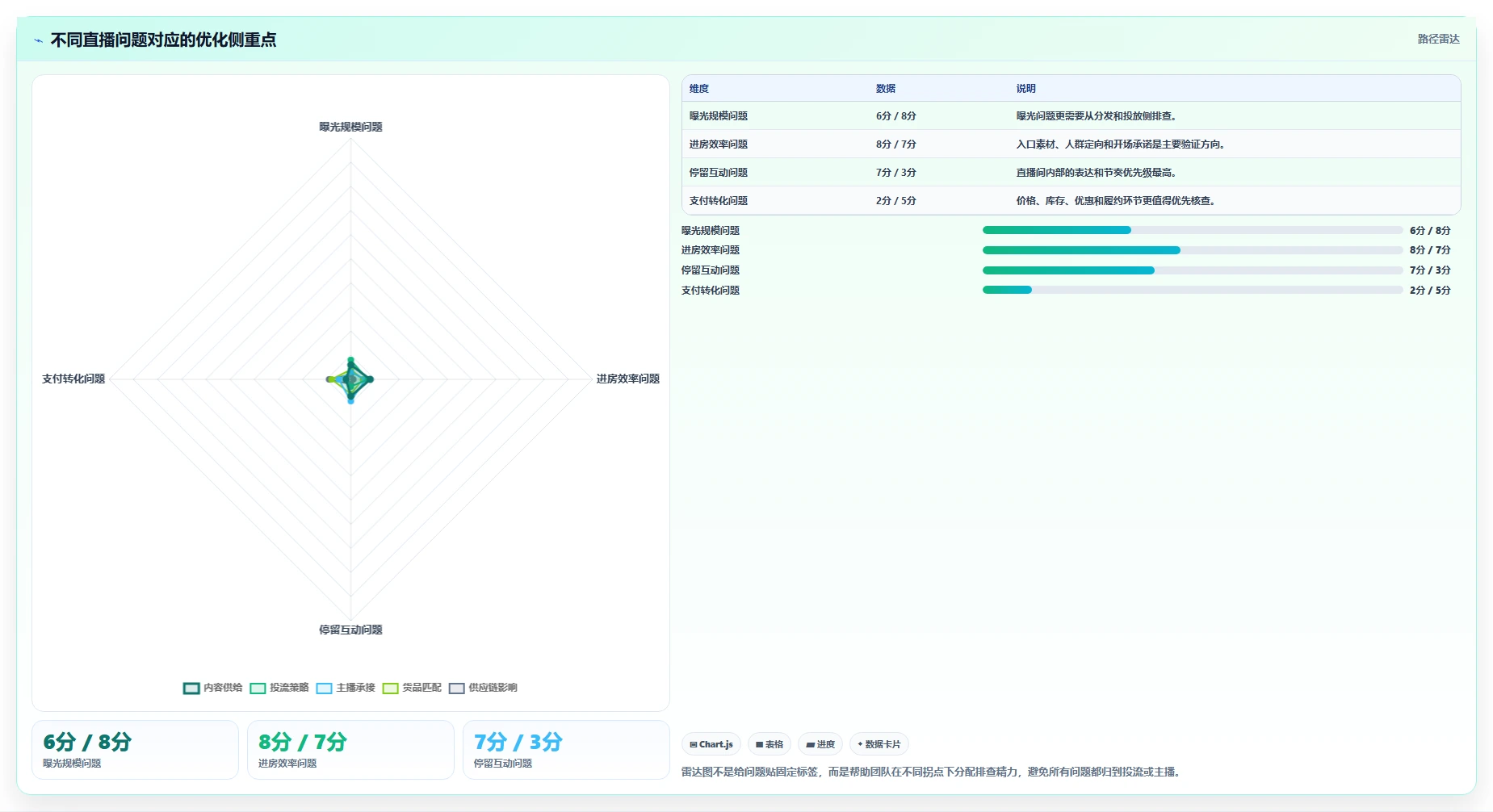Click the 进房效率问题 radar axis label
This screenshot has width=1493, height=812.
tap(628, 379)
